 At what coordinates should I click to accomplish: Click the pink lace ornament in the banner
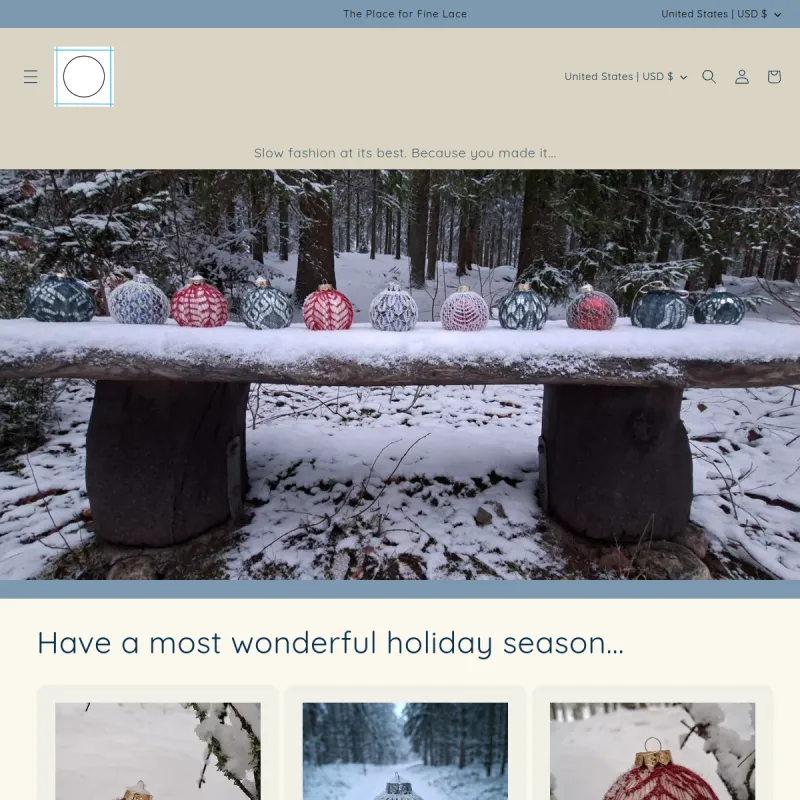click(x=464, y=308)
